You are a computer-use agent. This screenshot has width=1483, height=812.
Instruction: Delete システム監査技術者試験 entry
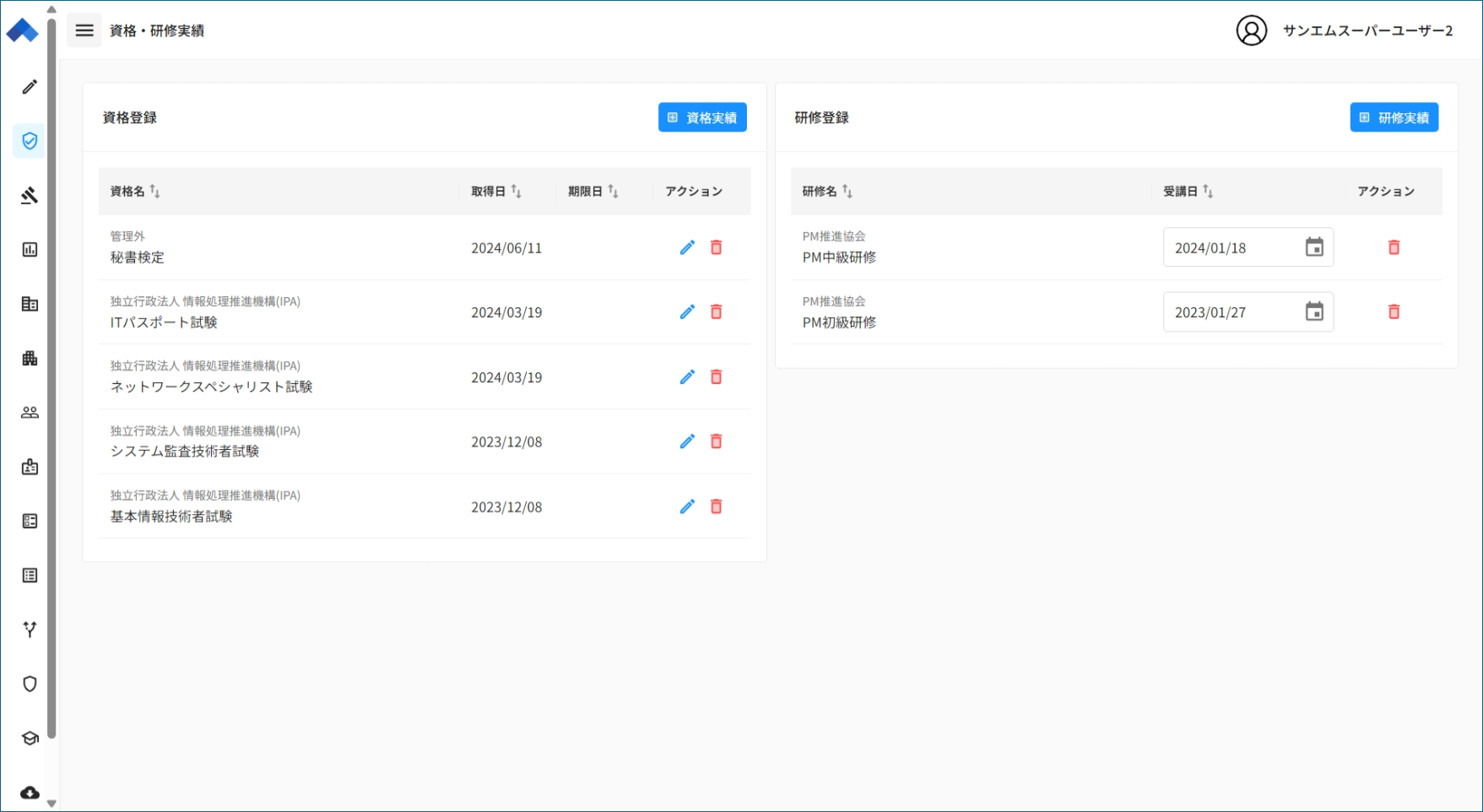tap(717, 441)
